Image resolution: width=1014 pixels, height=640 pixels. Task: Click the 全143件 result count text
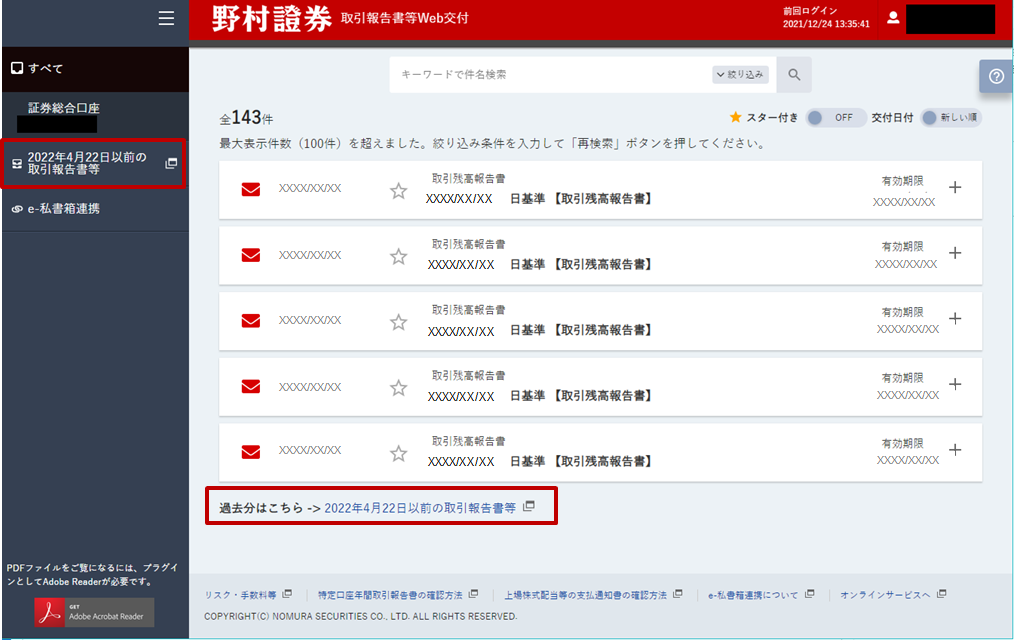point(246,118)
